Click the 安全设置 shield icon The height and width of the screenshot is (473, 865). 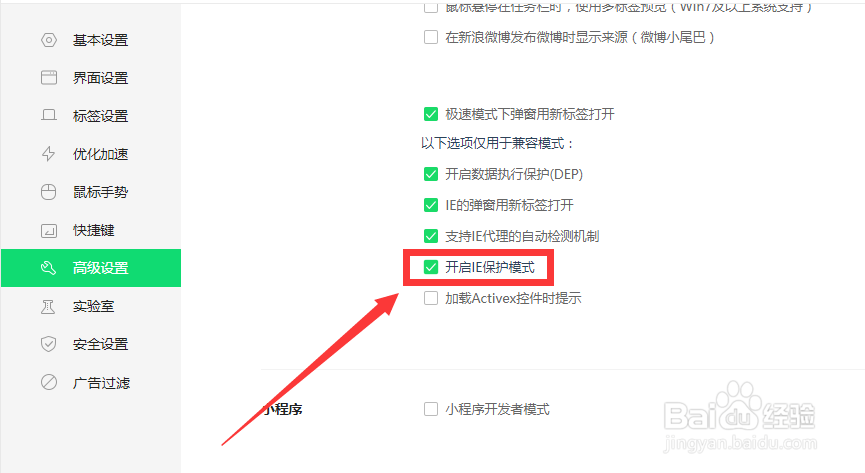click(49, 344)
